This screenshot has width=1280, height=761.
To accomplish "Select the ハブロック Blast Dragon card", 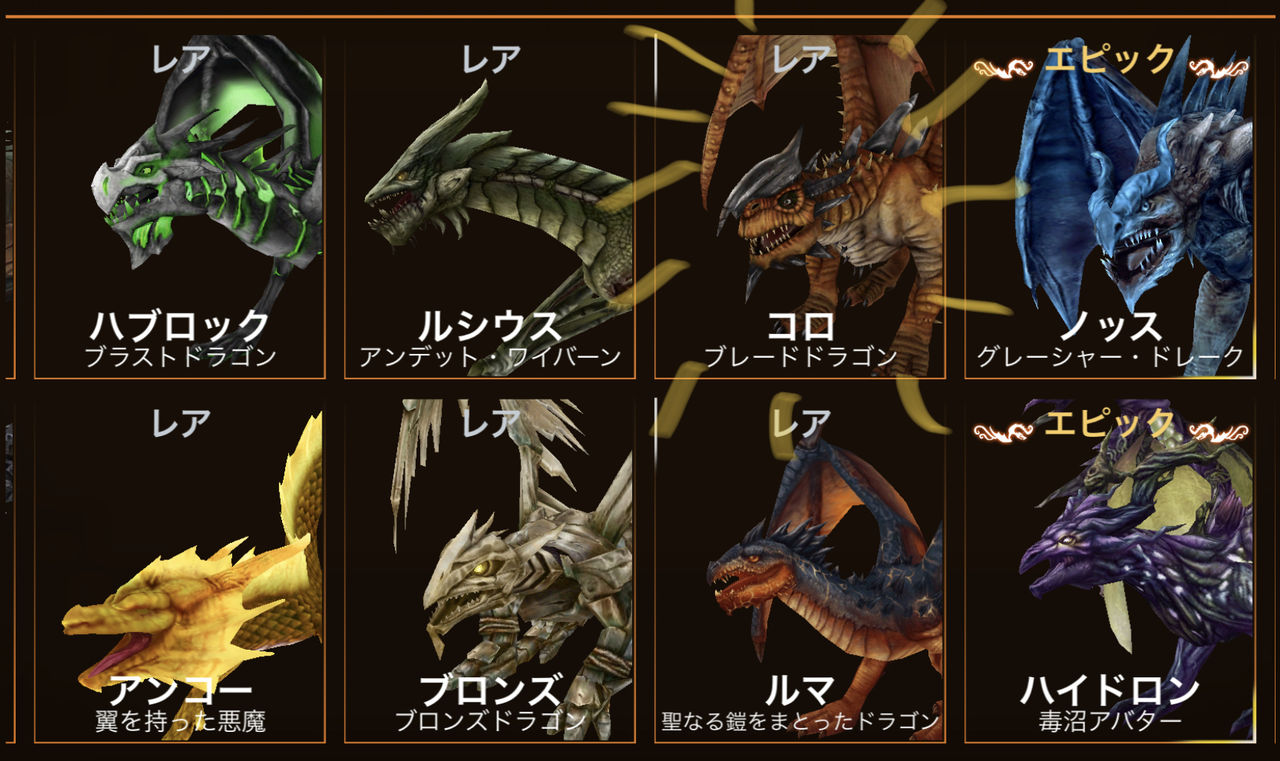I will point(180,207).
